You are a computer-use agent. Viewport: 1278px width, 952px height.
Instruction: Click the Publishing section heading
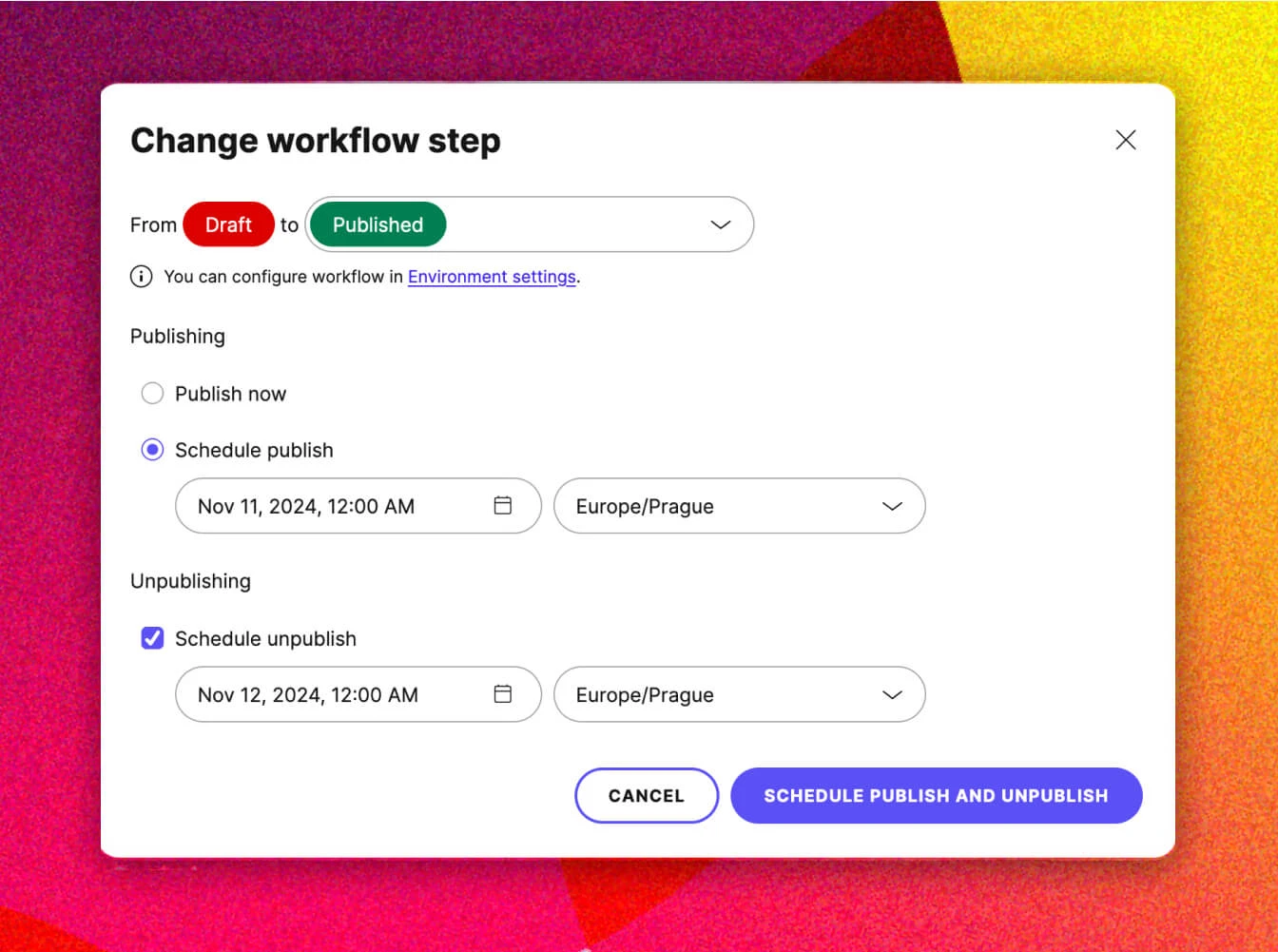pos(177,336)
